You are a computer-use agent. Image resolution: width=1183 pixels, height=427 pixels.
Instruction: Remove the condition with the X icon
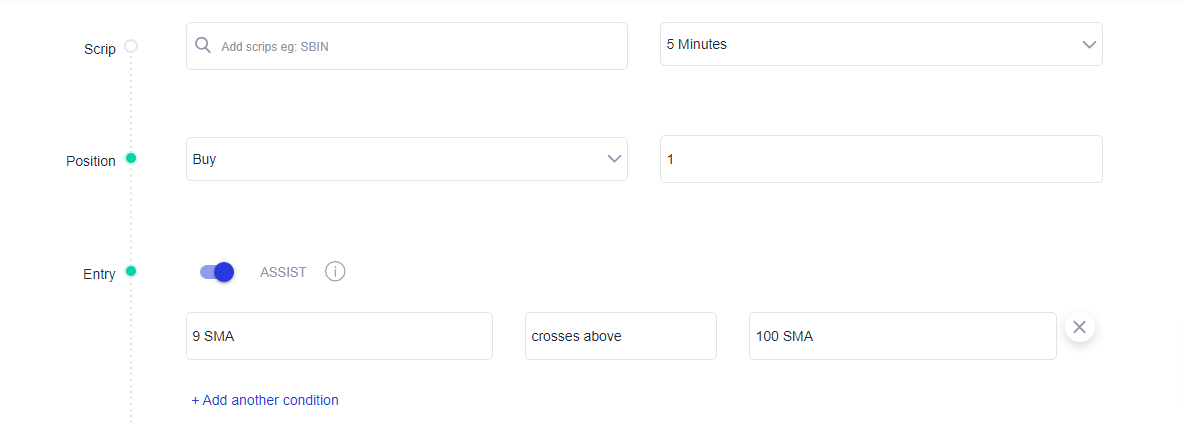(x=1080, y=327)
